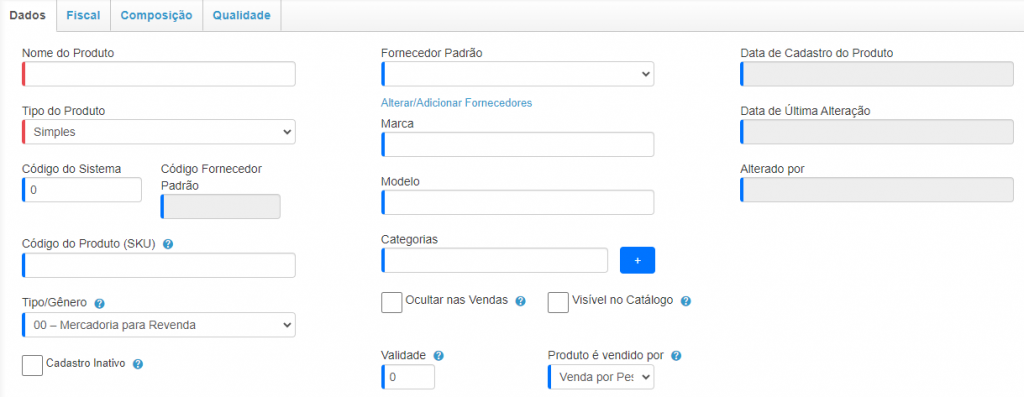Image resolution: width=1024 pixels, height=397 pixels.
Task: Click into the Modelo field
Action: [517, 202]
